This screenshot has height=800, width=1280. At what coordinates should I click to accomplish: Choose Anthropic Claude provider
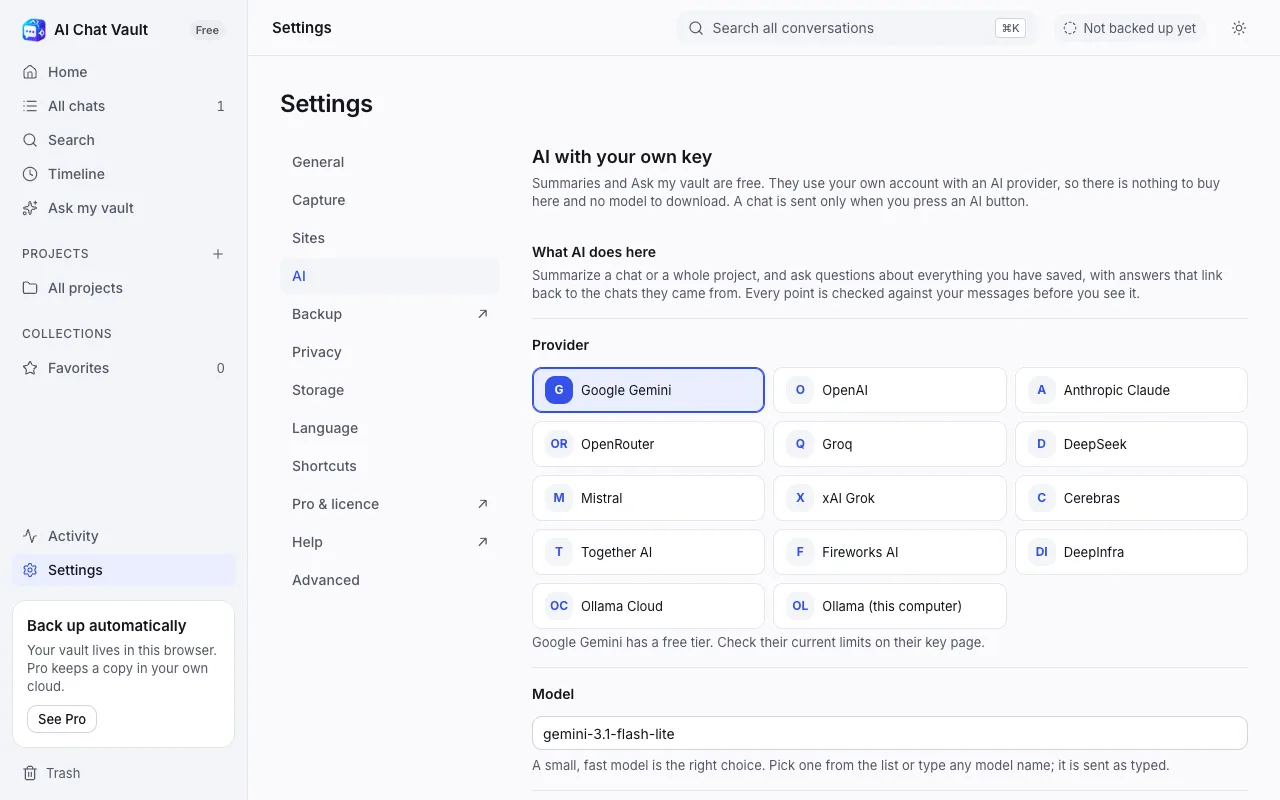pos(1131,390)
